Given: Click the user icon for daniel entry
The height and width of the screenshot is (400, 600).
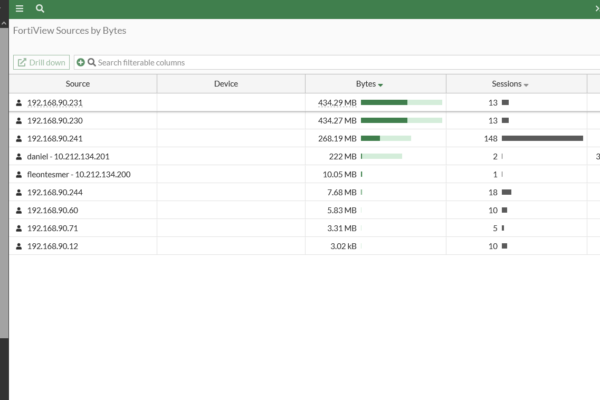Looking at the screenshot, I should point(18,157).
